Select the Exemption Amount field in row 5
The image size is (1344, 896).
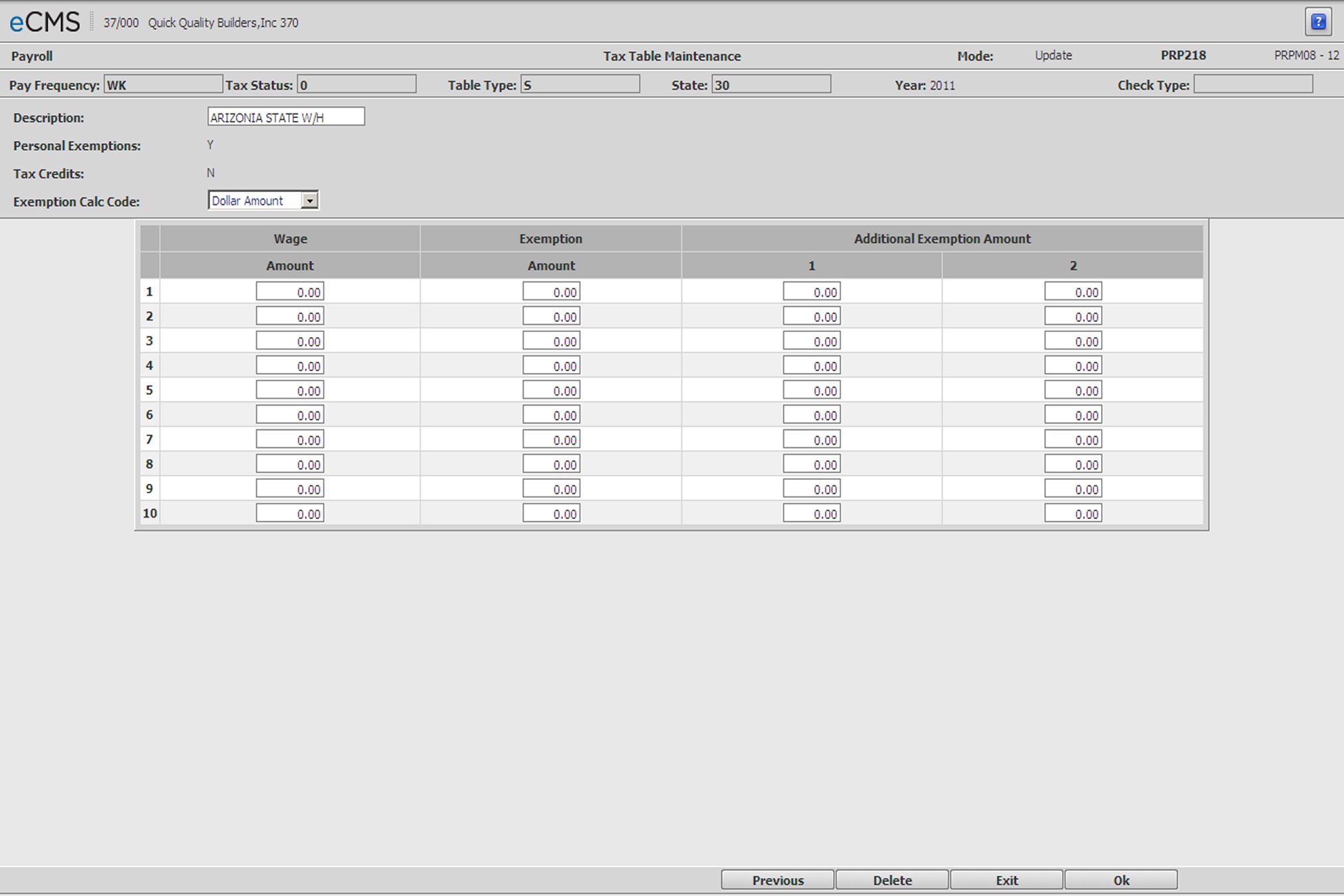(551, 390)
